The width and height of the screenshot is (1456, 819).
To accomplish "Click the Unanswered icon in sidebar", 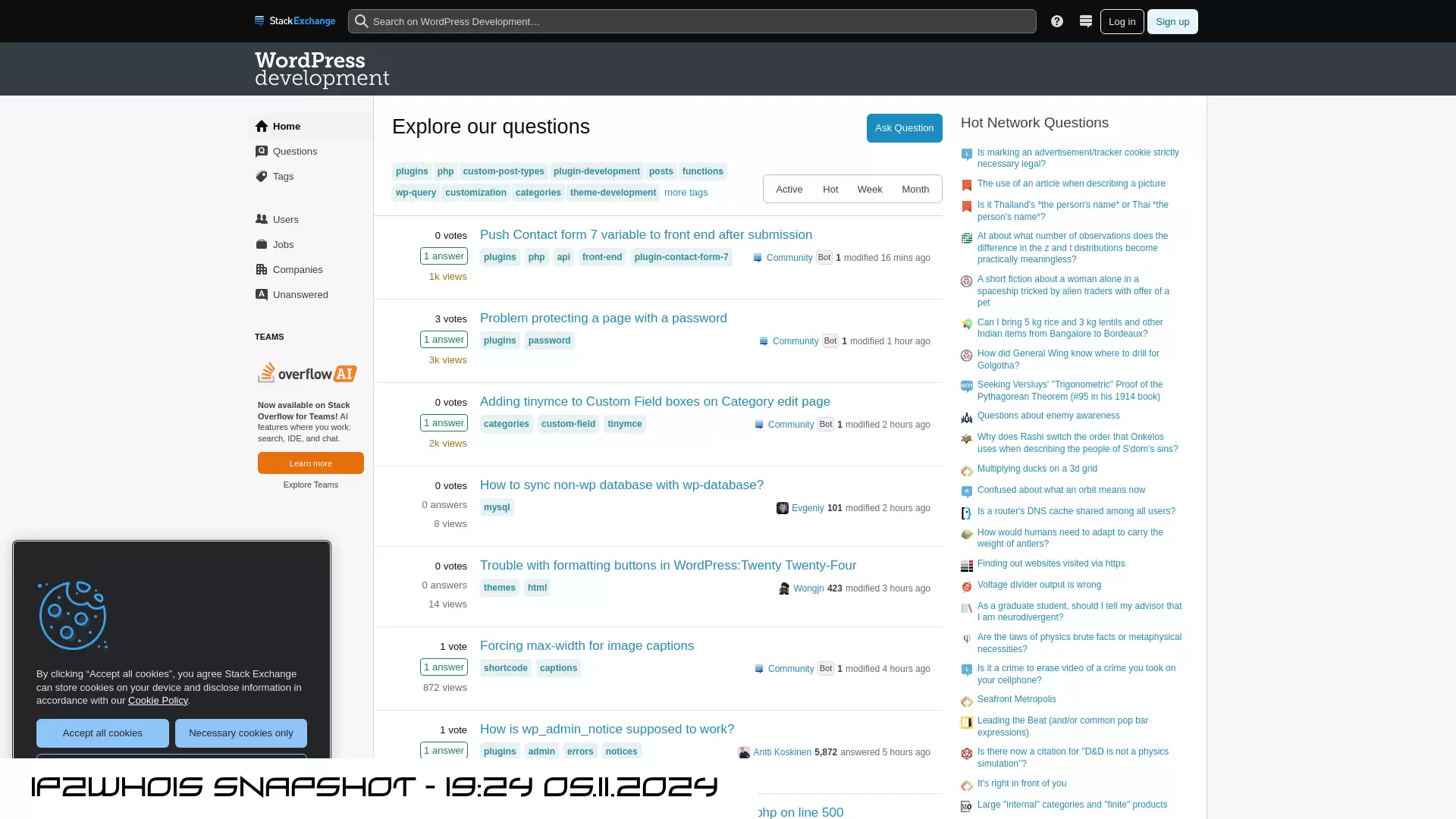I will [262, 294].
